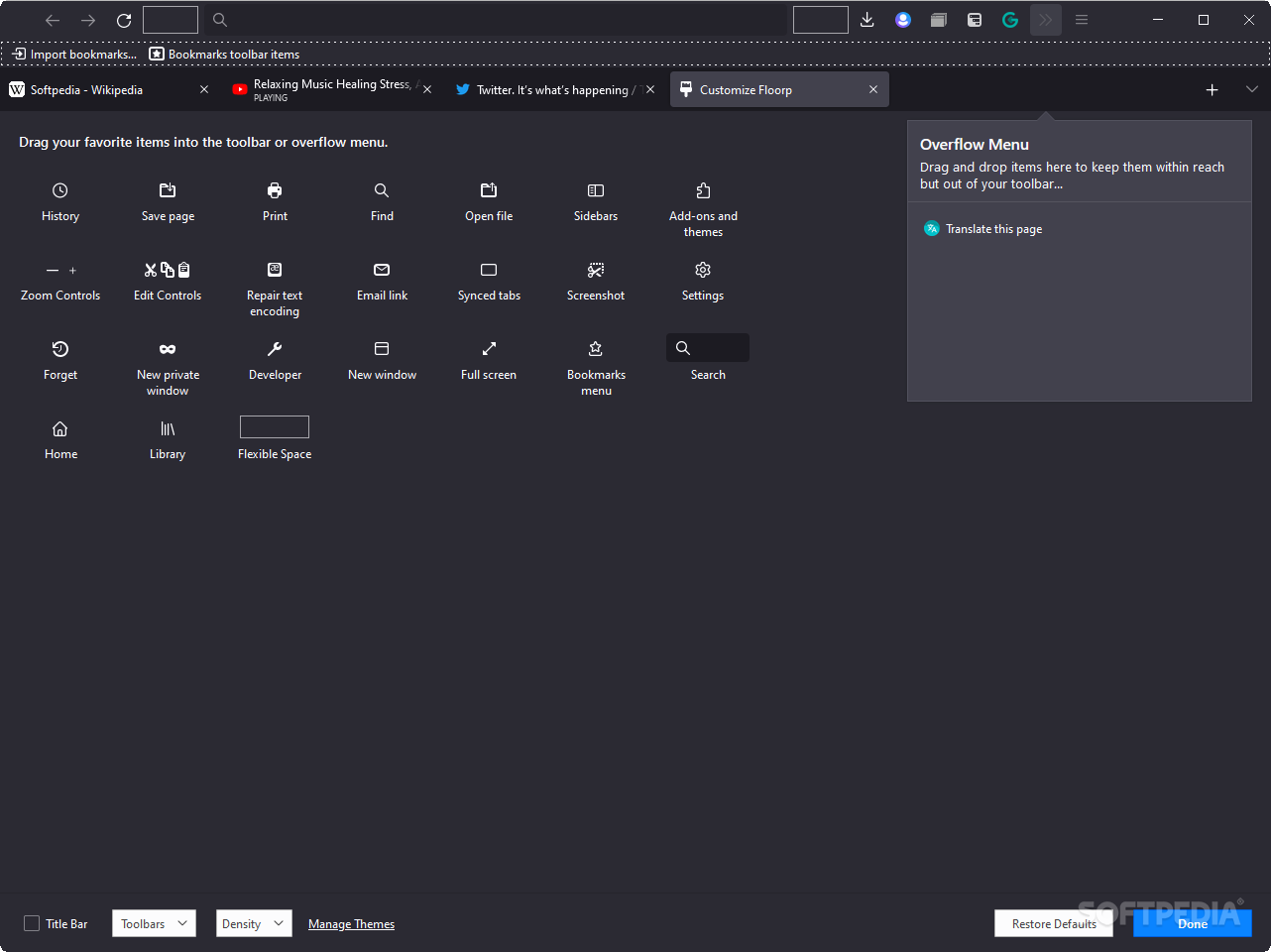Open Bookmarks toolbar items
Screen dimensions: 1271x952
pyautogui.click(x=224, y=55)
